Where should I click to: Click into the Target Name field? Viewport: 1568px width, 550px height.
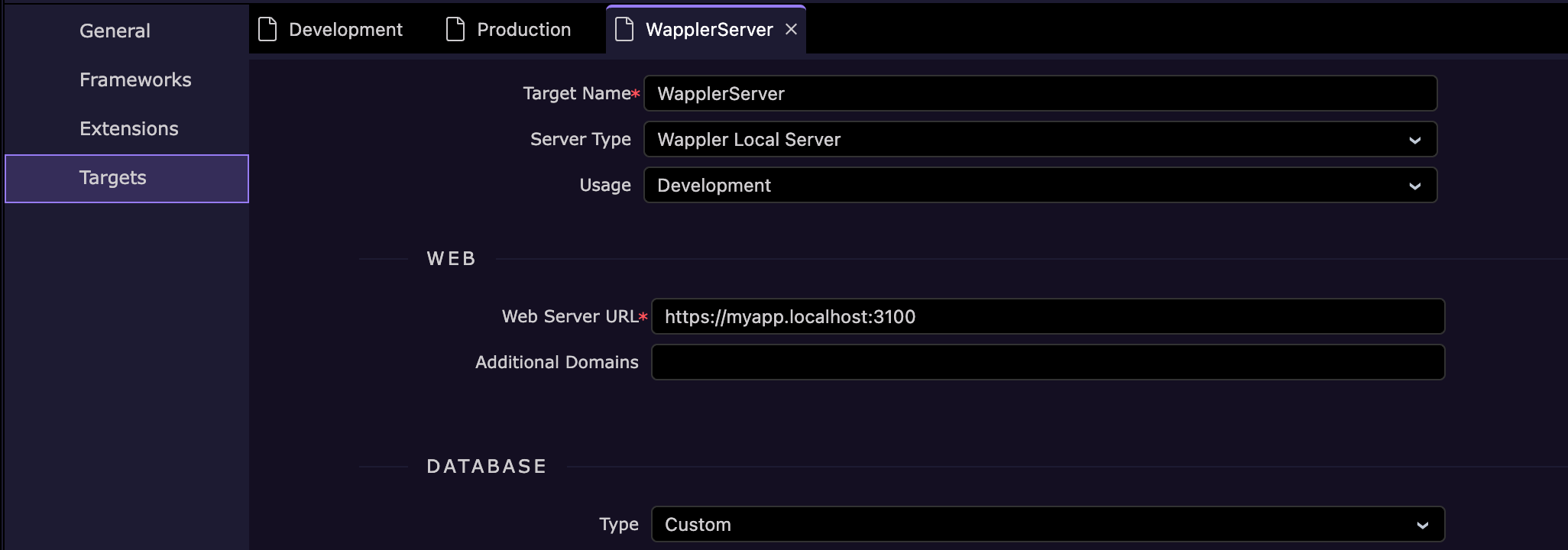(1039, 93)
